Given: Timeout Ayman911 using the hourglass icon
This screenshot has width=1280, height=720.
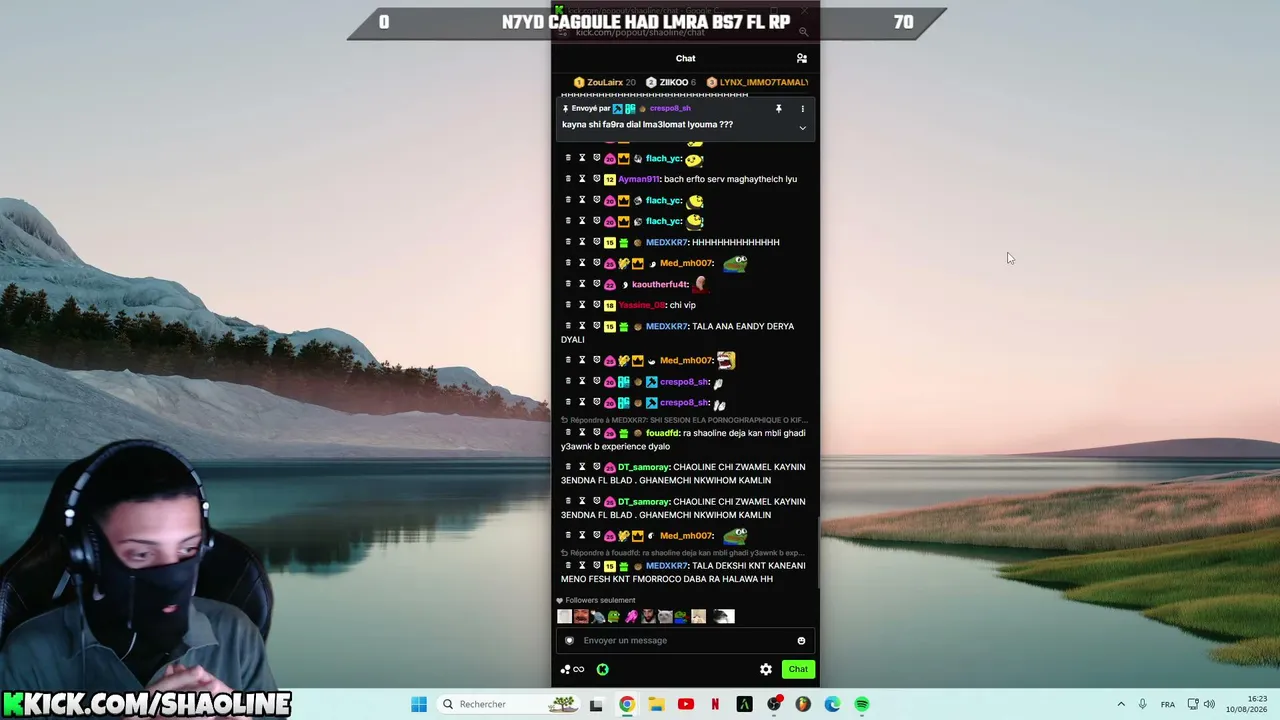Looking at the screenshot, I should (x=582, y=179).
